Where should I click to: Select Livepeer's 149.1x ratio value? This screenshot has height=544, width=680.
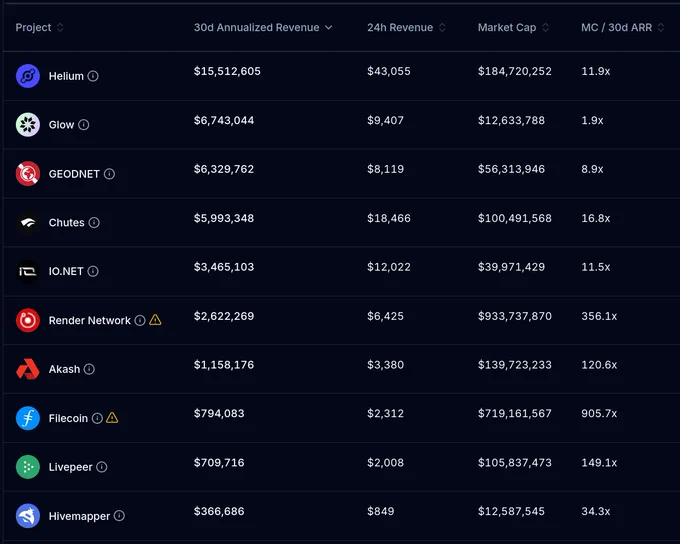pos(599,462)
